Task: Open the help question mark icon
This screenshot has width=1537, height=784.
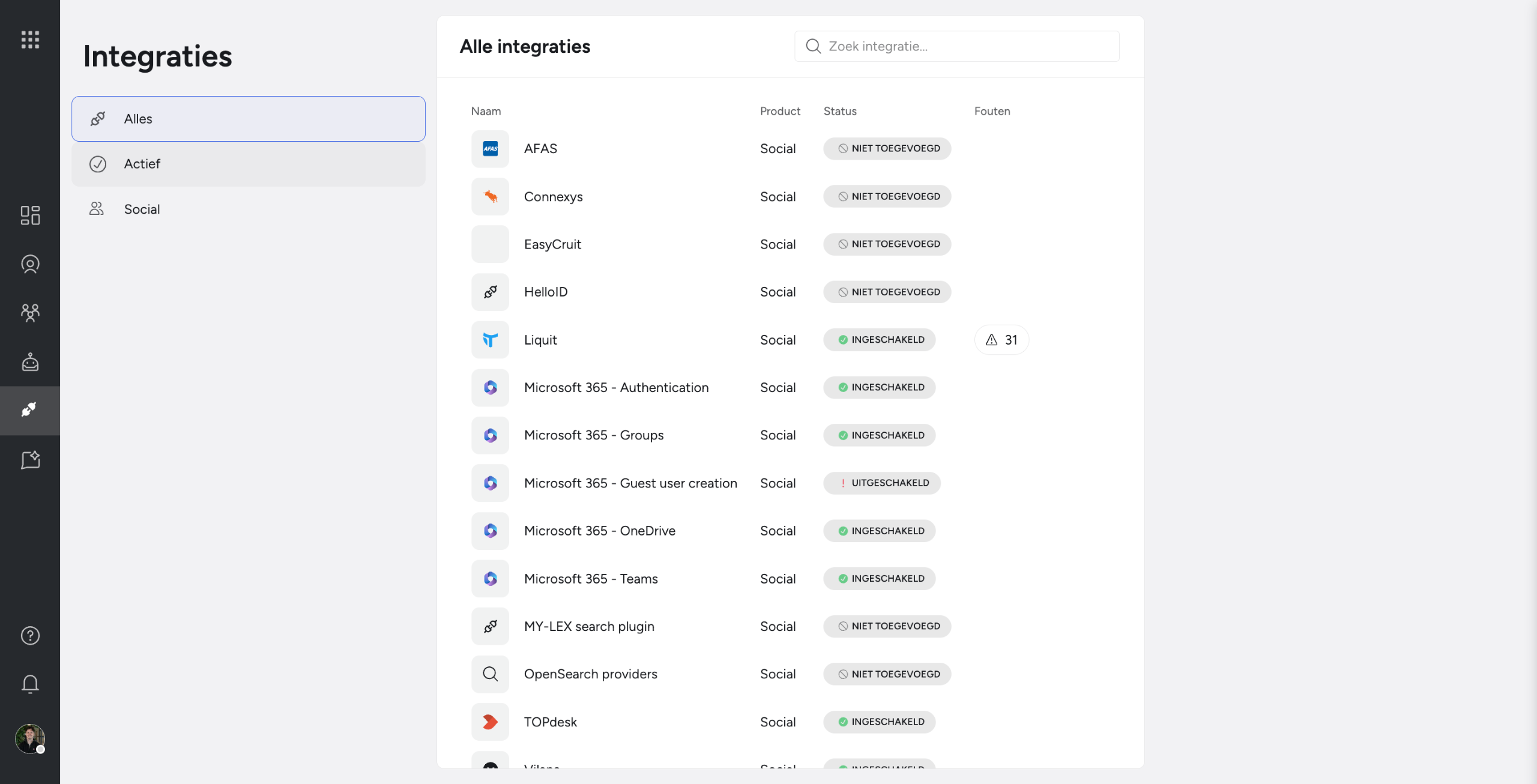Action: pyautogui.click(x=30, y=635)
